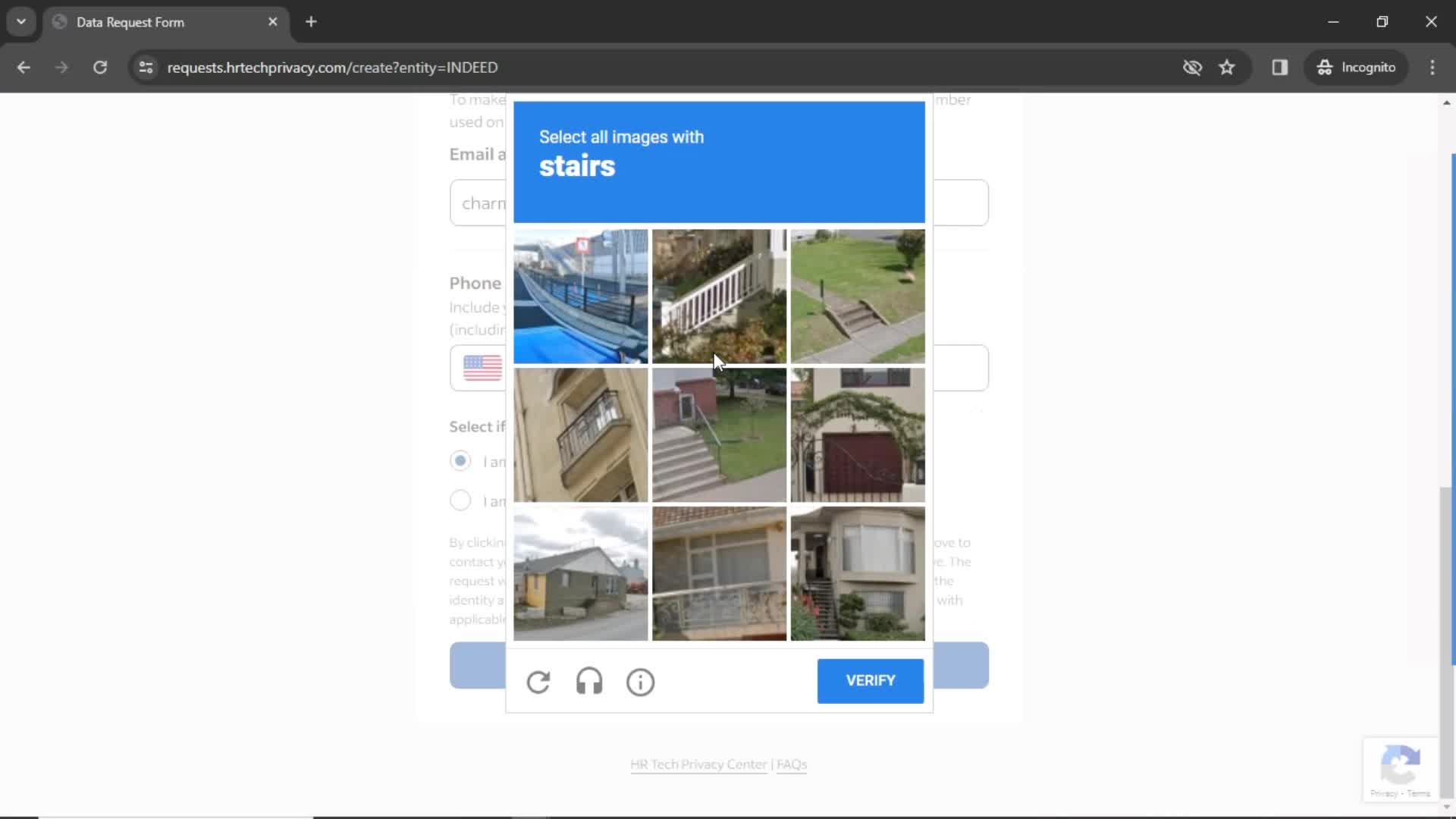This screenshot has width=1456, height=819.
Task: Select the bottom-right image with building stairs
Action: (x=857, y=572)
